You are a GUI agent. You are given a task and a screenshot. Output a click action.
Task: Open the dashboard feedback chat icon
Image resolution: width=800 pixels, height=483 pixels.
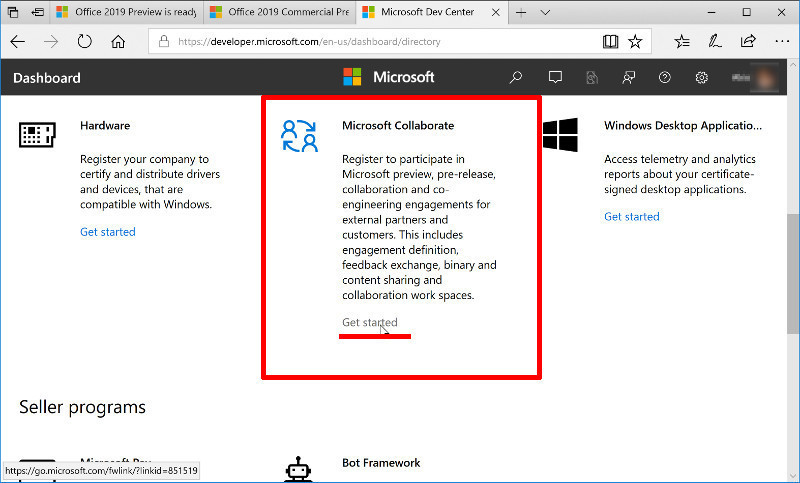[555, 77]
